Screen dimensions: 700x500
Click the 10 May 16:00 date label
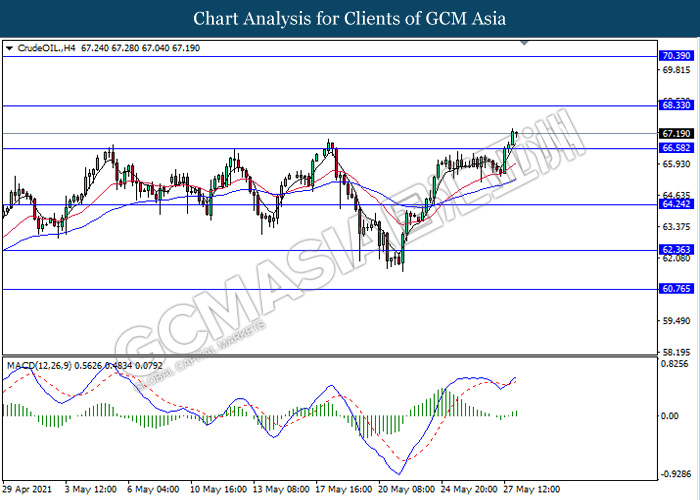coord(218,490)
